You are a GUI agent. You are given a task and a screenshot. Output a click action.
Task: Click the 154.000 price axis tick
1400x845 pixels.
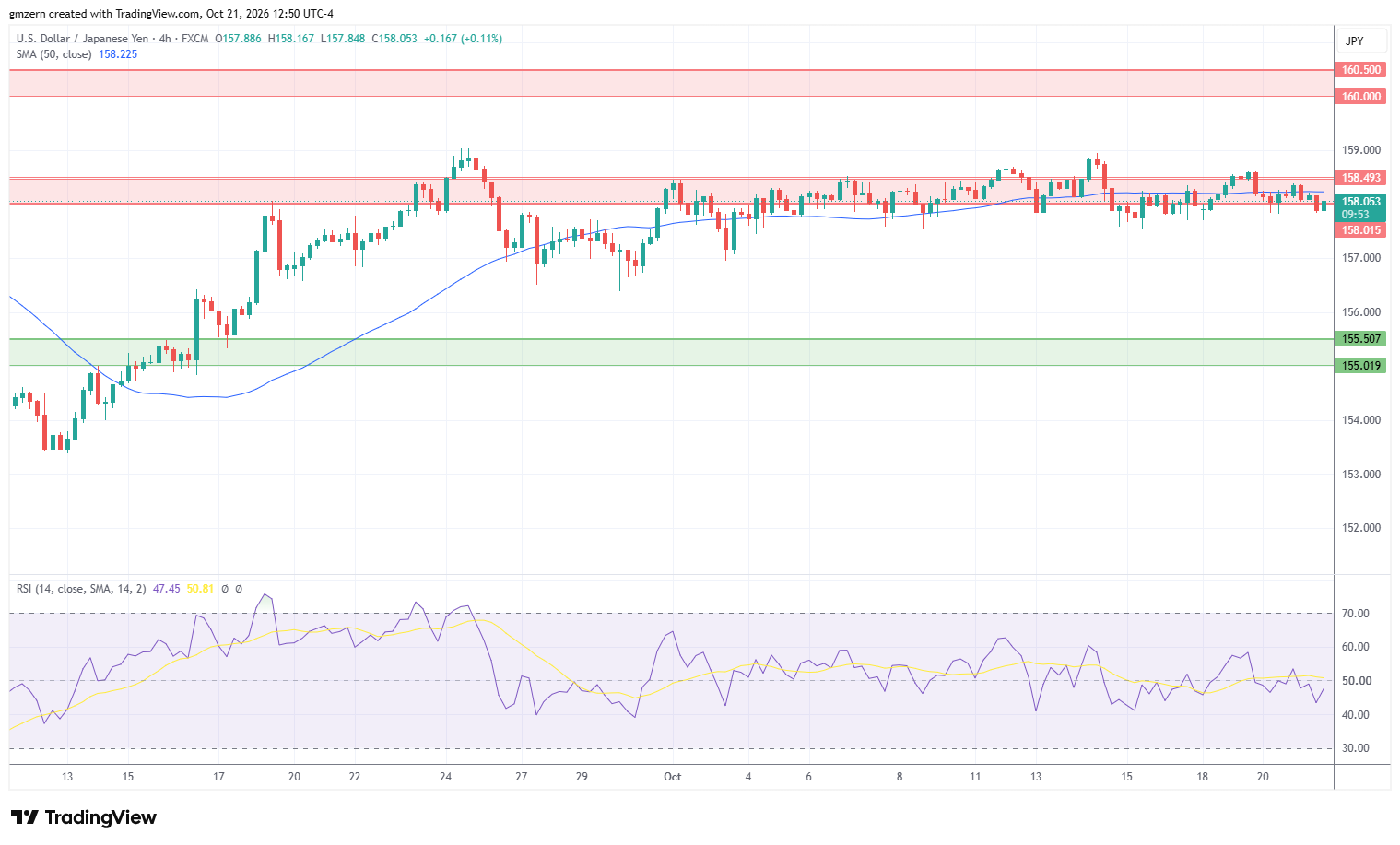[x=1360, y=420]
